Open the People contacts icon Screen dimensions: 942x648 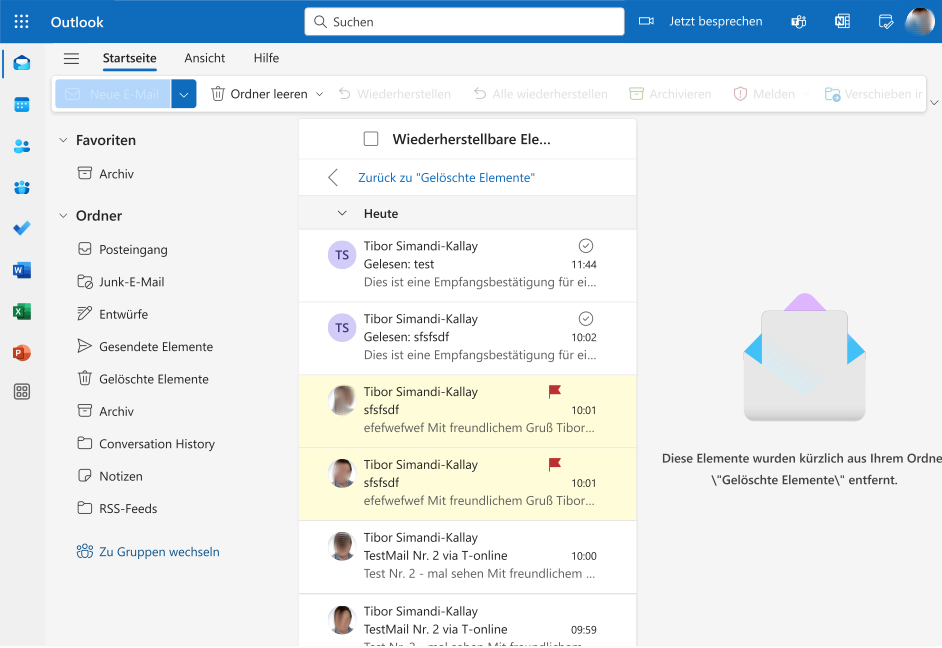coord(21,146)
